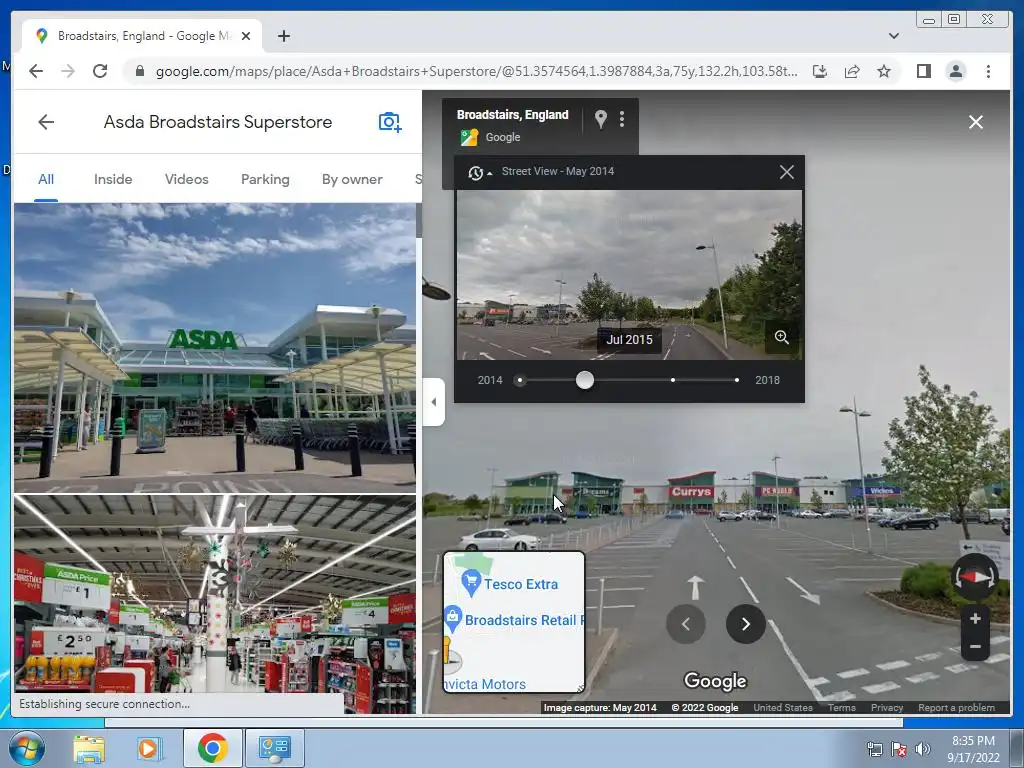Jump to the third timeline dot
Viewport: 1024px width, 768px height.
673,380
